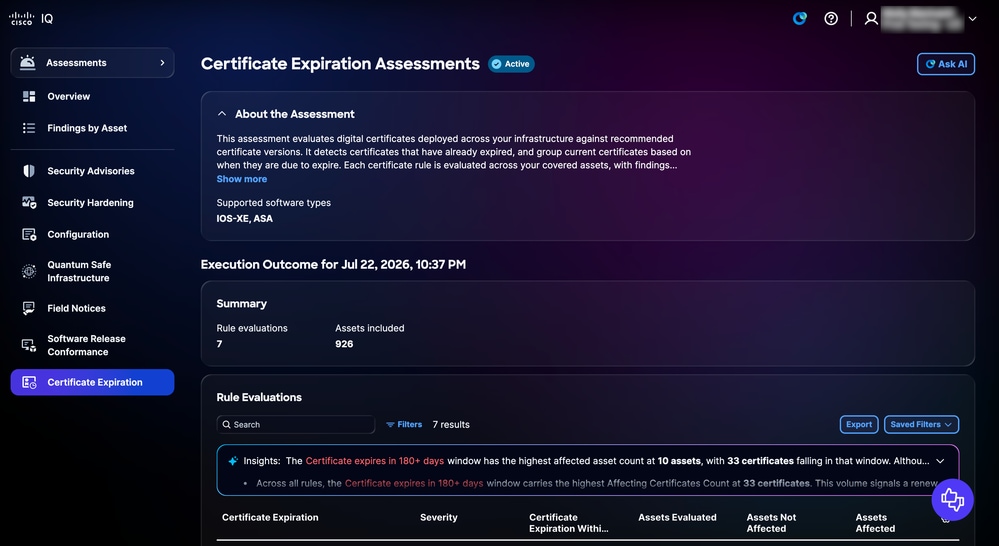Screen dimensions: 999x546
Task: Click the 'IOS-XE, ASA' software types text
Action: coord(245,219)
